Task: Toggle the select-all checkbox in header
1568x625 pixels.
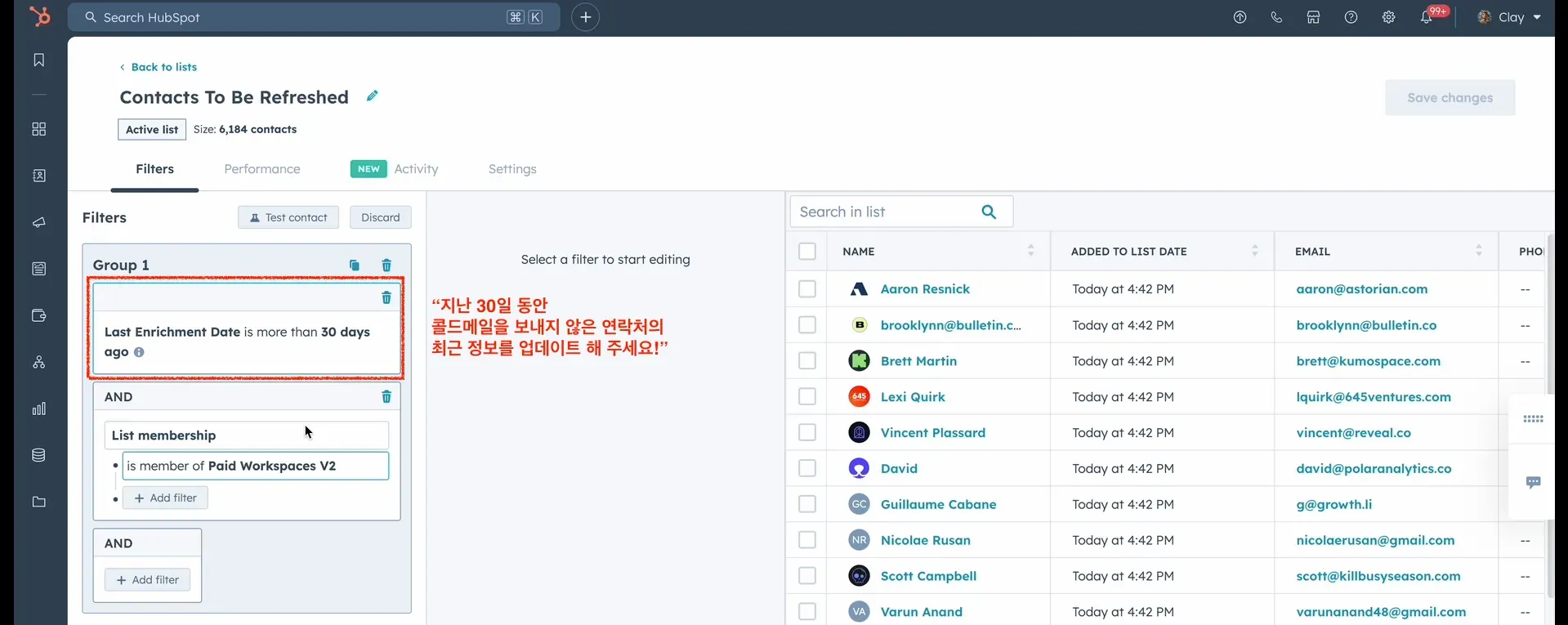Action: 807,252
